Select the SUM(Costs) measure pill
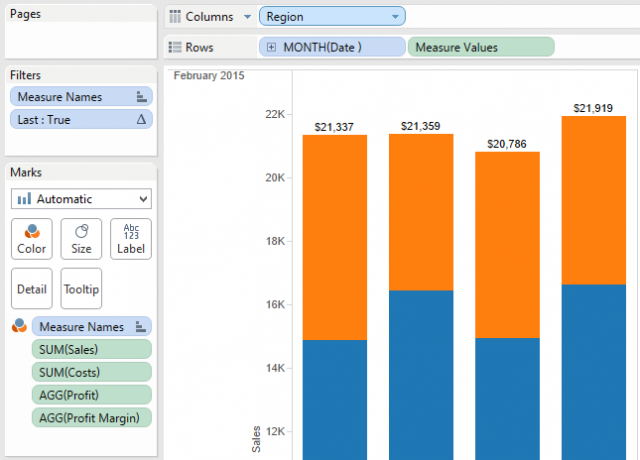 (x=91, y=371)
